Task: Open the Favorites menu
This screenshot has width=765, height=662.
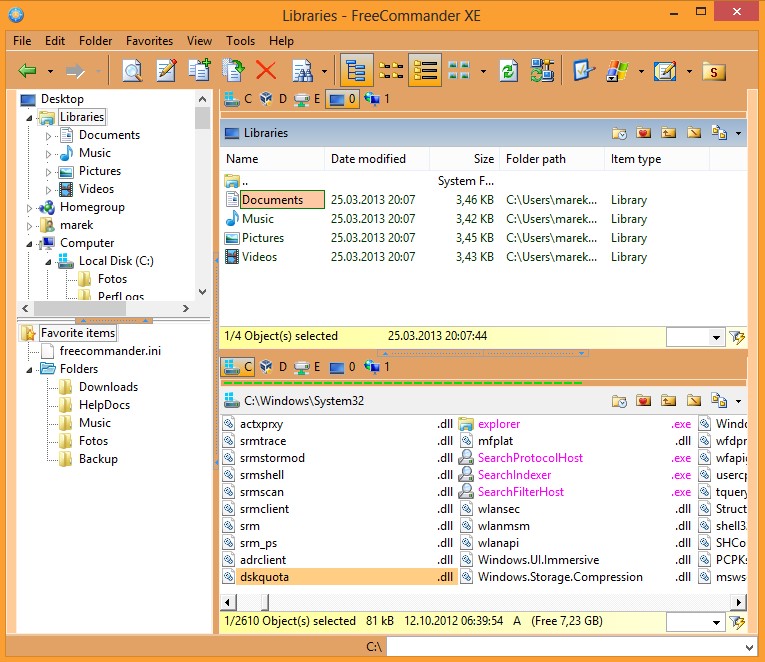Action: (x=149, y=41)
